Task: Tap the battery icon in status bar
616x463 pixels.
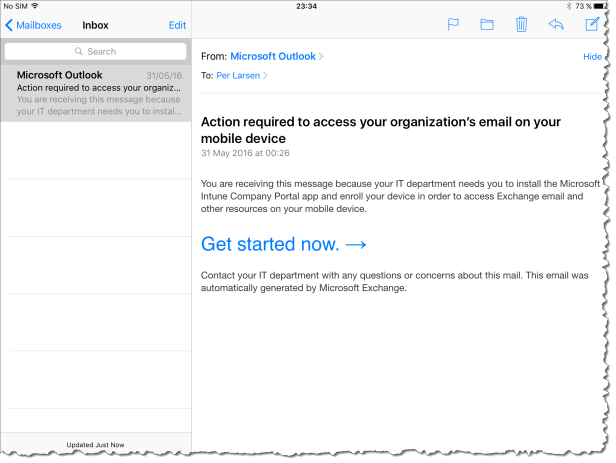Action: pos(597,6)
